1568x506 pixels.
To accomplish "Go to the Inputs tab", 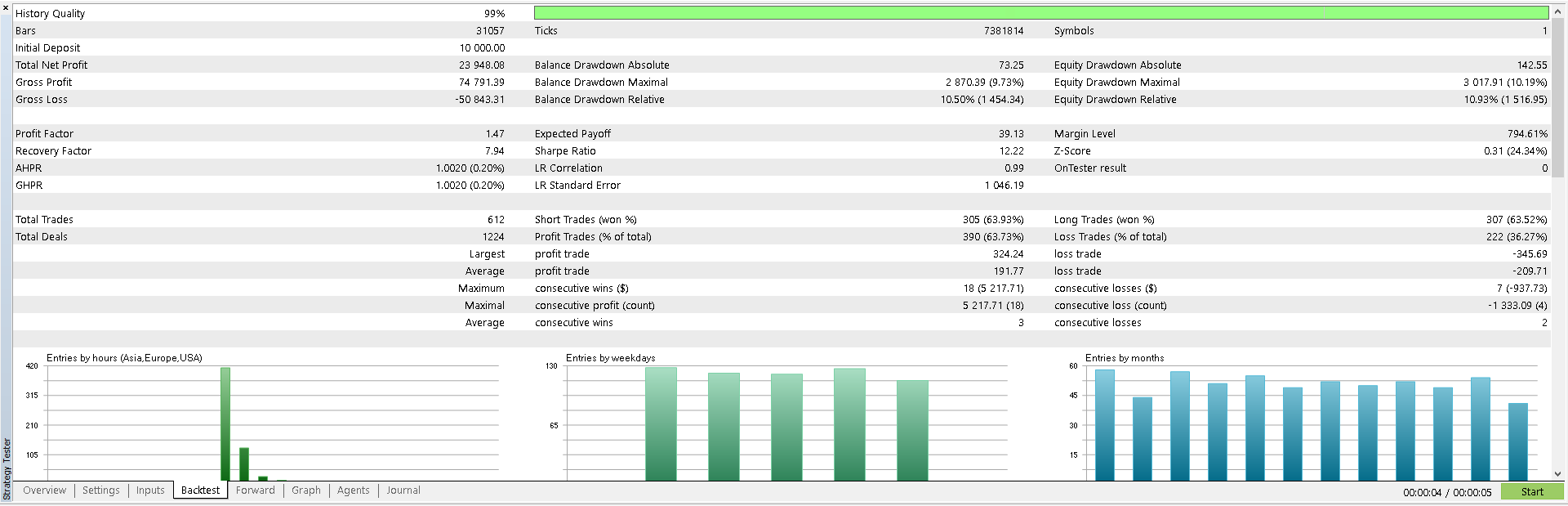I will (150, 490).
